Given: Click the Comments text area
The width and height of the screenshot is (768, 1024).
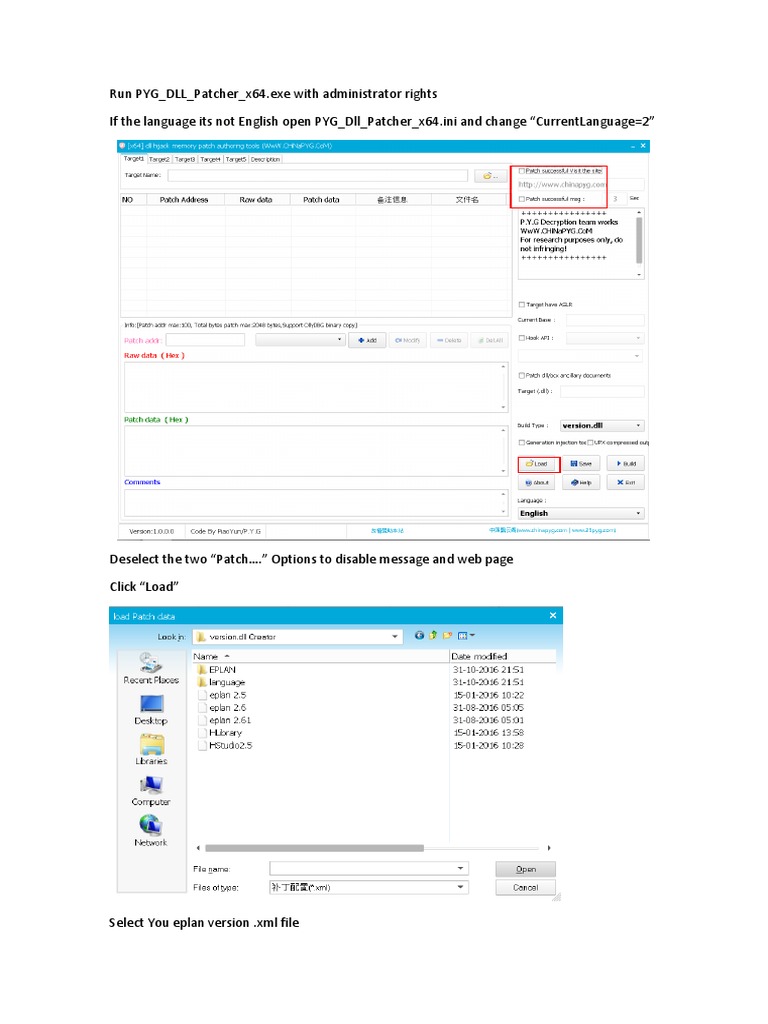Looking at the screenshot, I should (315, 503).
